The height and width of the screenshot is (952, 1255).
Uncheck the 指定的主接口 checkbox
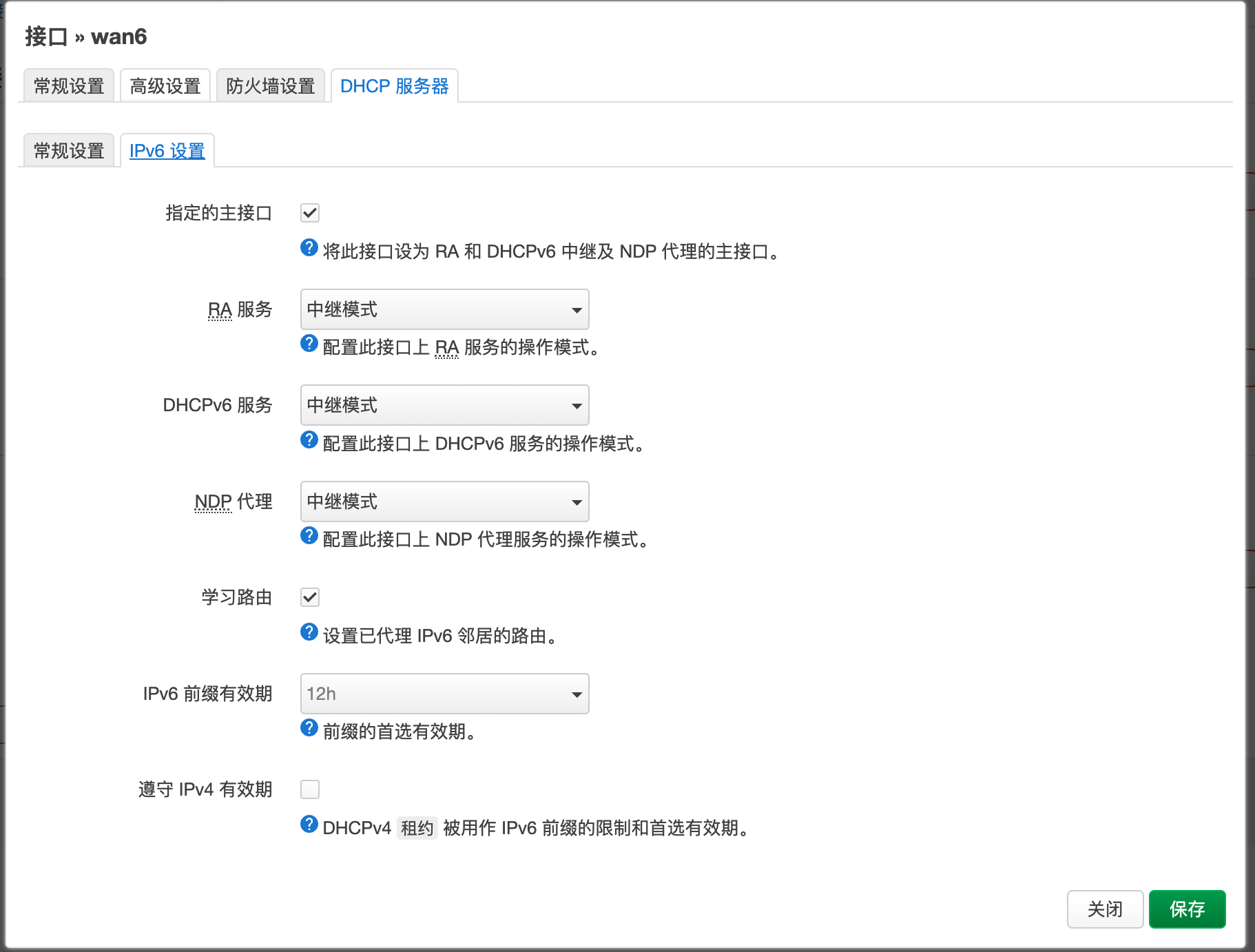tap(310, 213)
